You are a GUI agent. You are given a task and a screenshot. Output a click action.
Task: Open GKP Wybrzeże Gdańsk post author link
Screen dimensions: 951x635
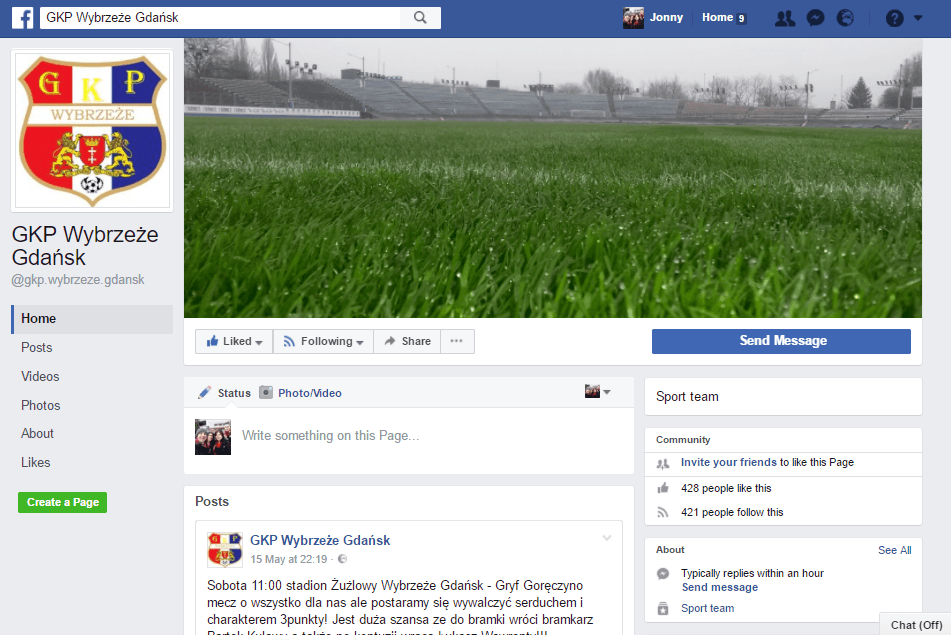point(320,540)
